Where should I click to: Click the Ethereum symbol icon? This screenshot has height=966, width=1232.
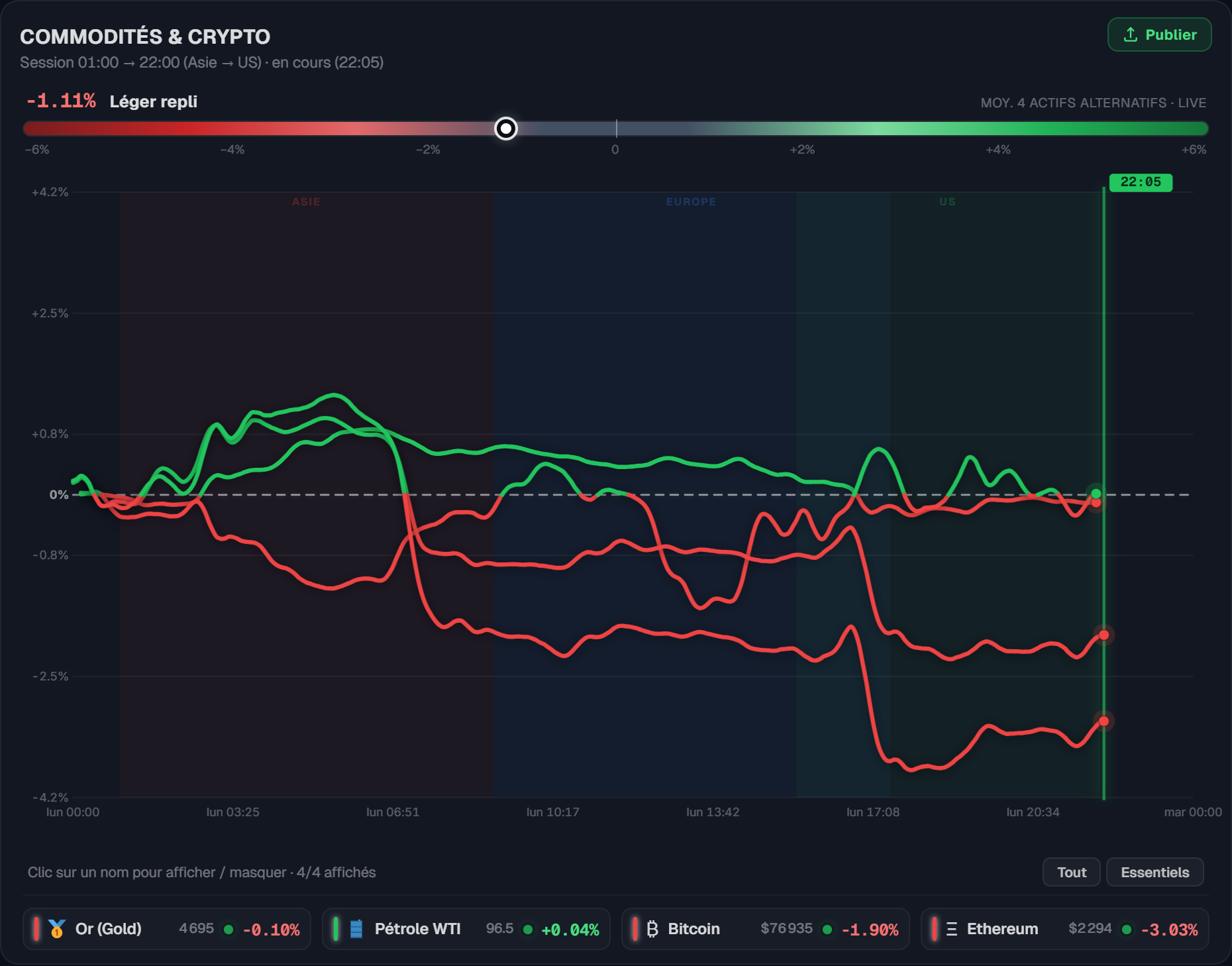[952, 929]
